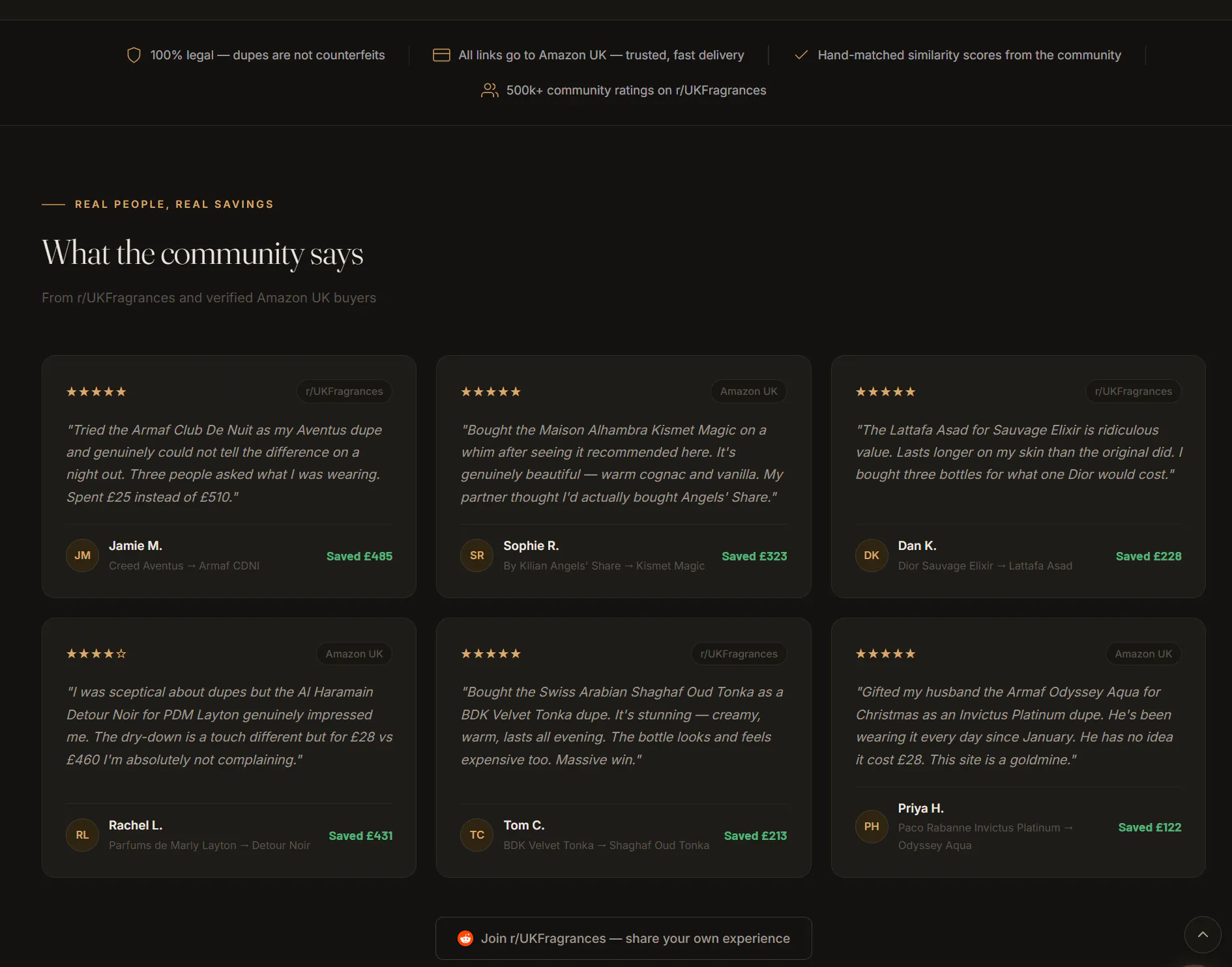Click the SR avatar for Sophie R.
The width and height of the screenshot is (1232, 967).
tap(477, 556)
